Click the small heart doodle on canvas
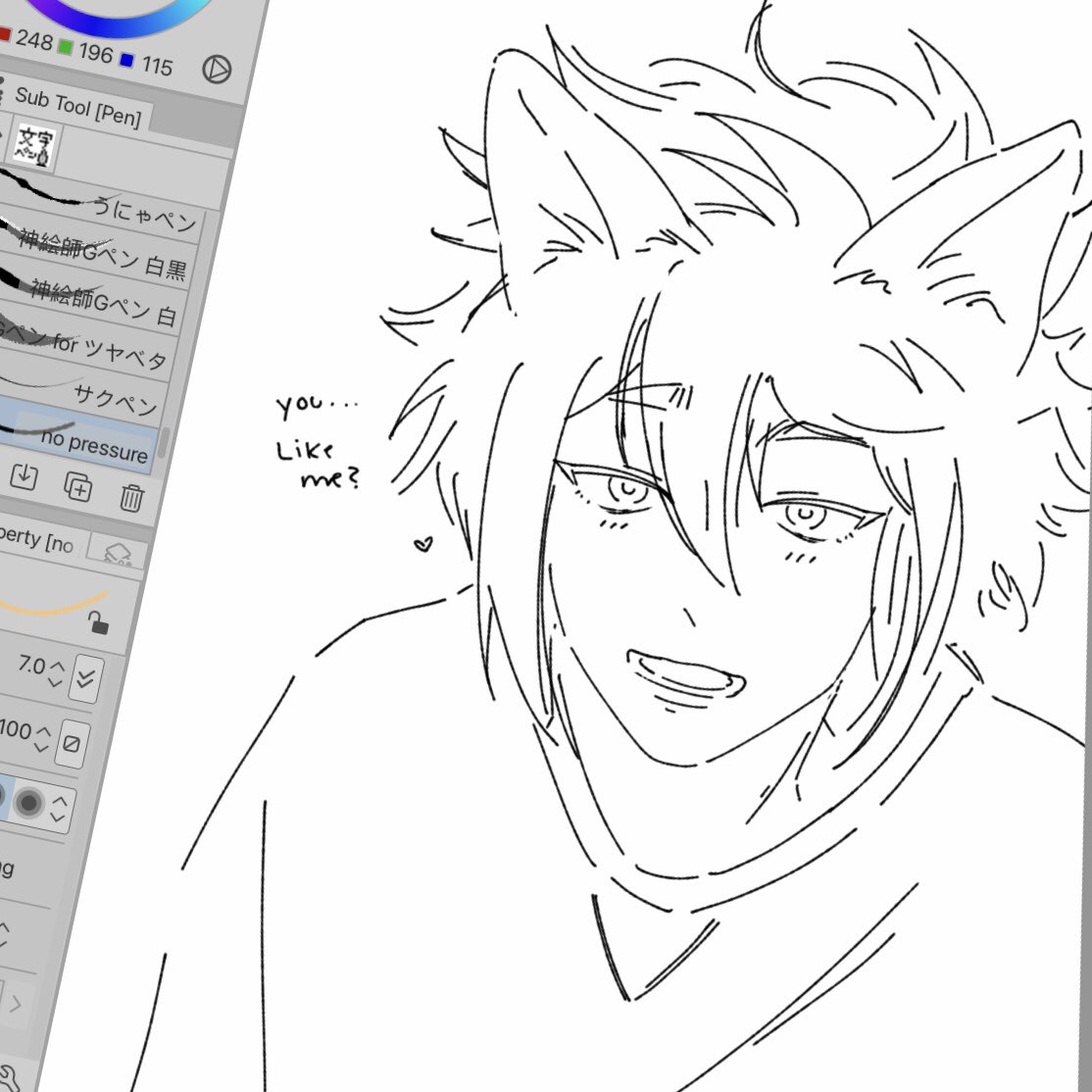1092x1092 pixels. (x=423, y=544)
